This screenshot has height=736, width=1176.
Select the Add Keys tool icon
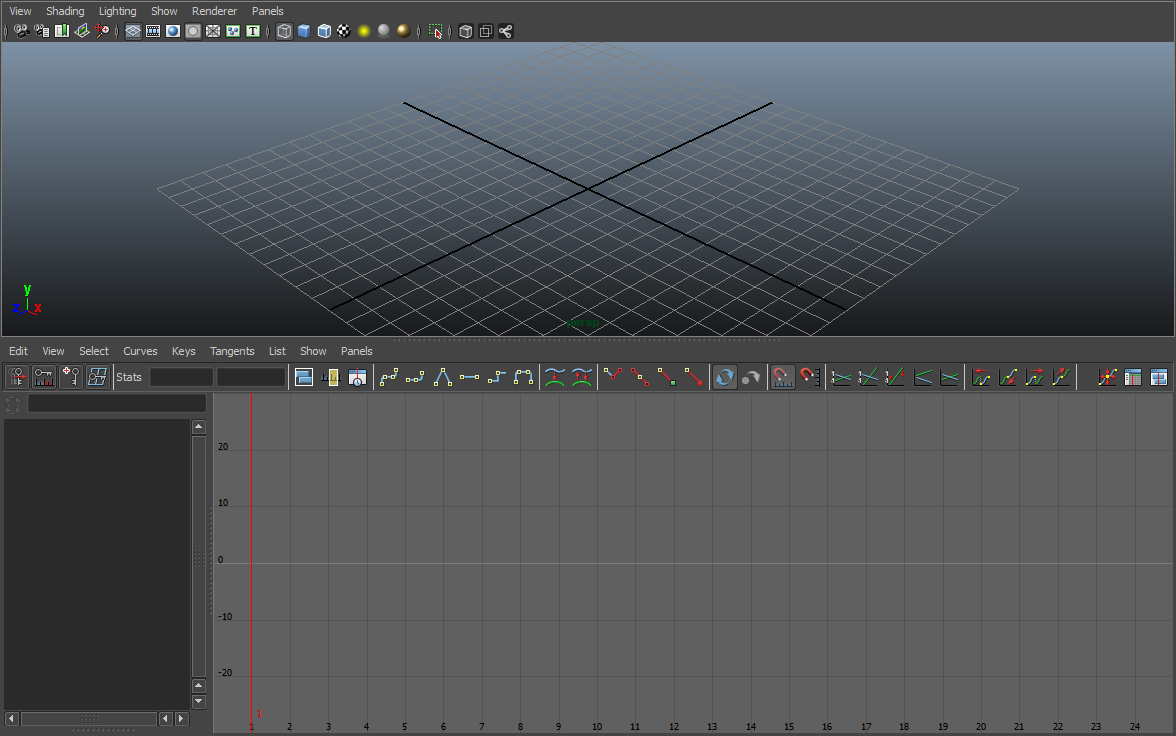pyautogui.click(x=70, y=377)
